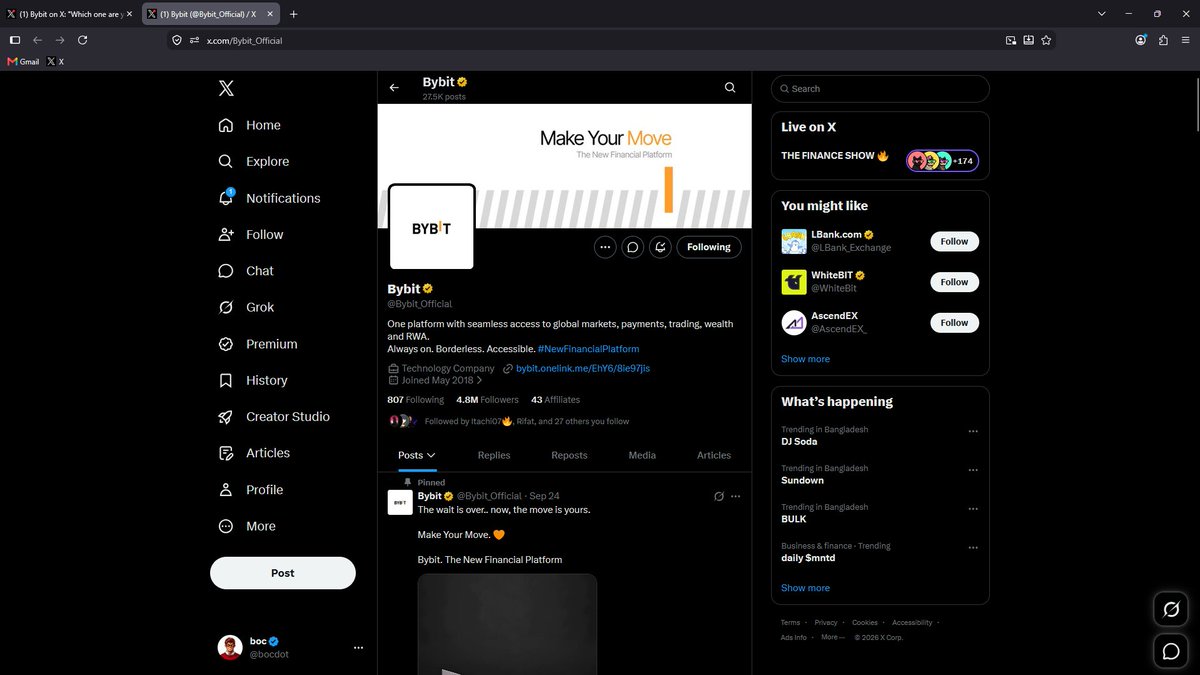
Task: Open DJ Soda trend options menu
Action: (x=973, y=431)
